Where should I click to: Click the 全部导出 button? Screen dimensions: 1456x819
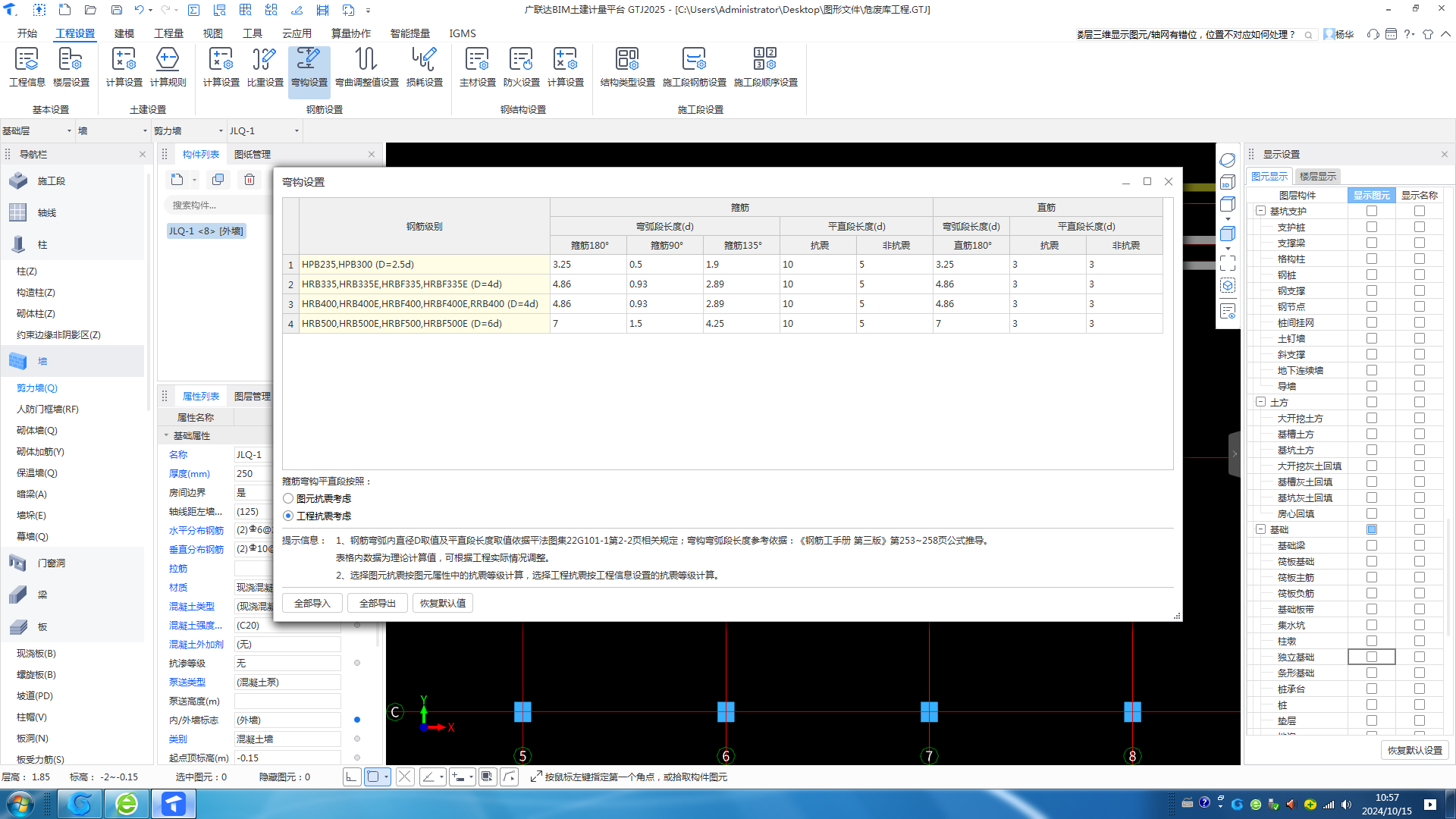[x=378, y=604]
